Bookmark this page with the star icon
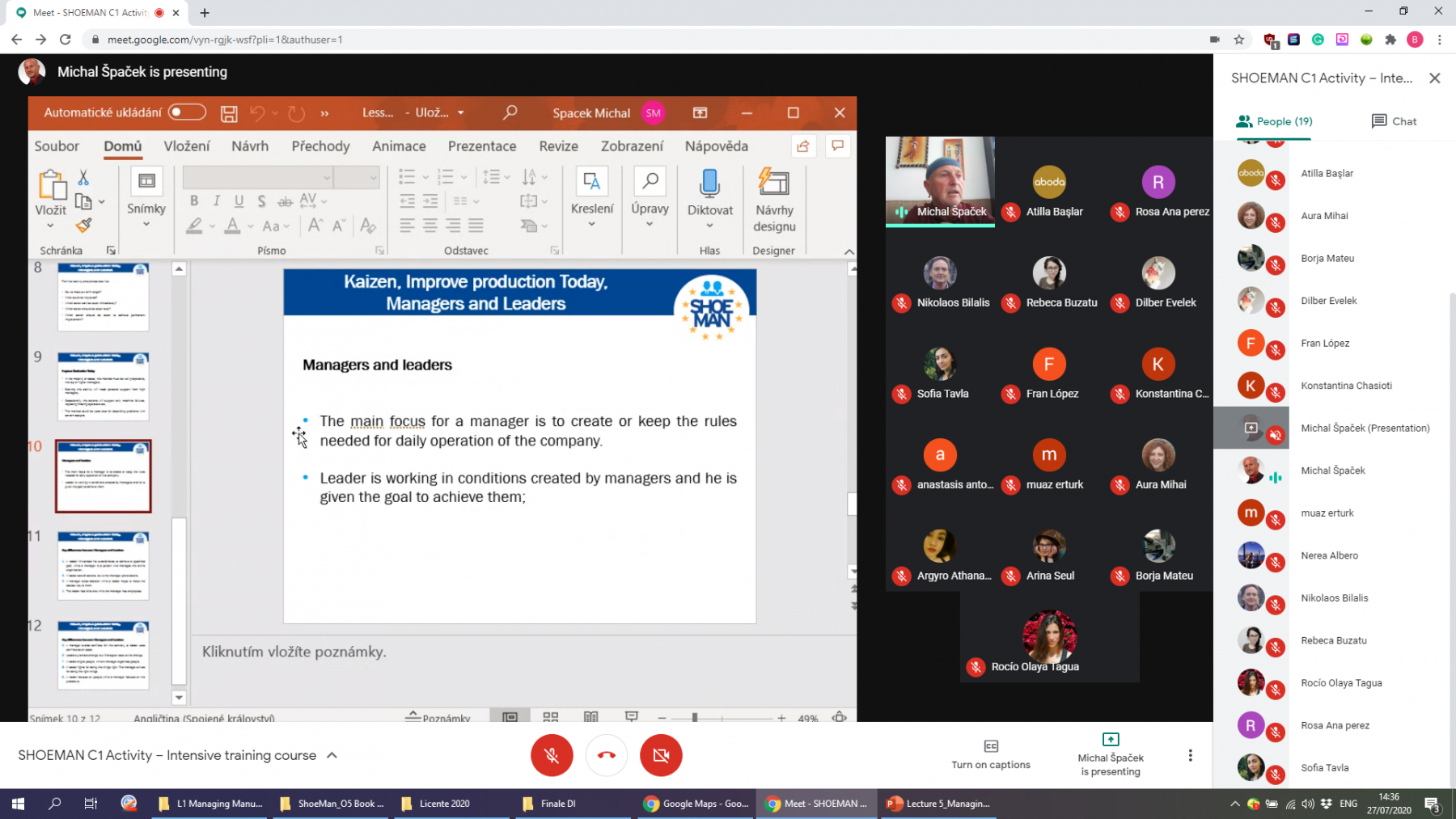Image resolution: width=1456 pixels, height=819 pixels. click(1238, 40)
